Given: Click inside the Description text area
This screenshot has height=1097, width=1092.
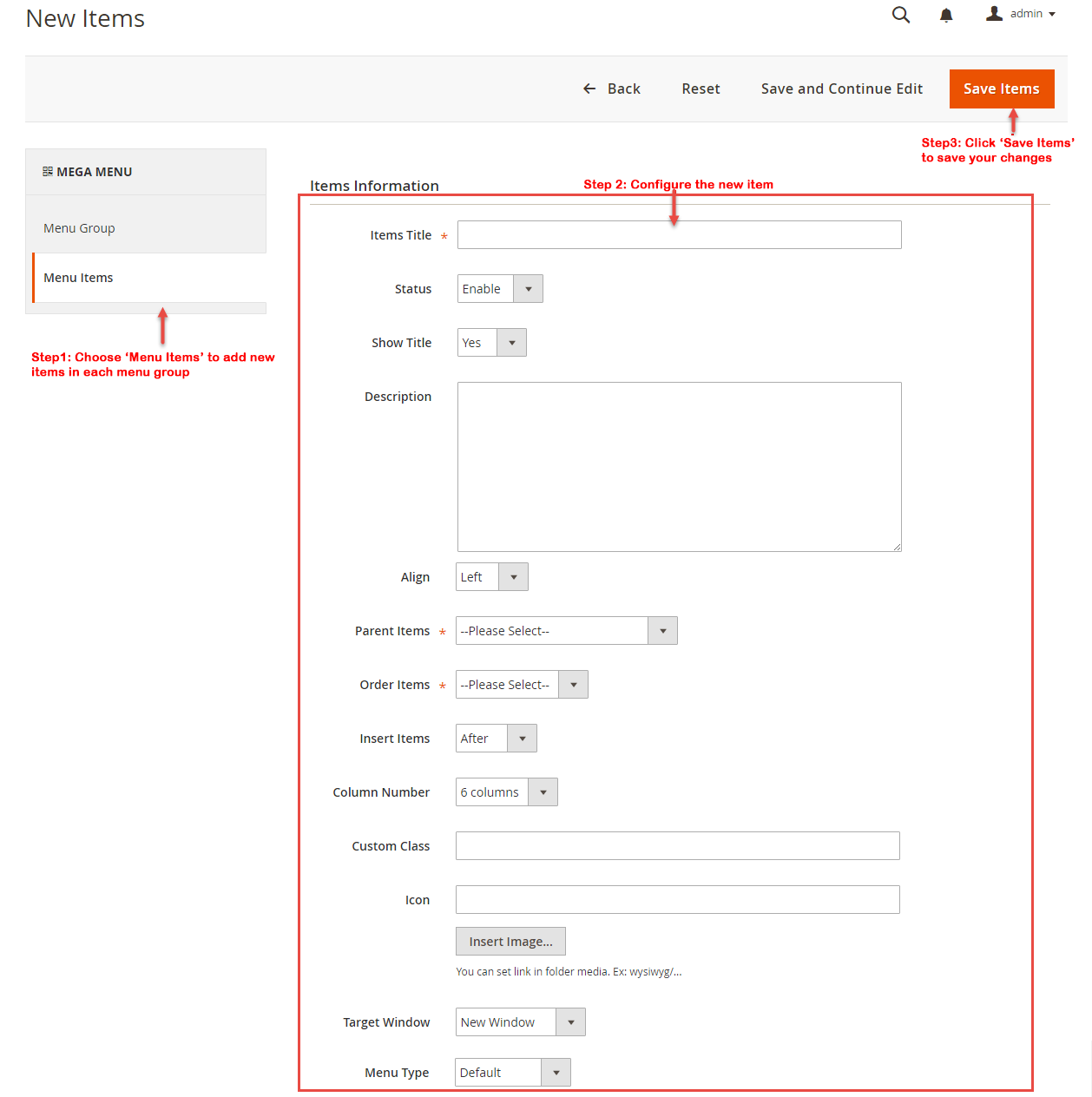Looking at the screenshot, I should click(x=679, y=467).
